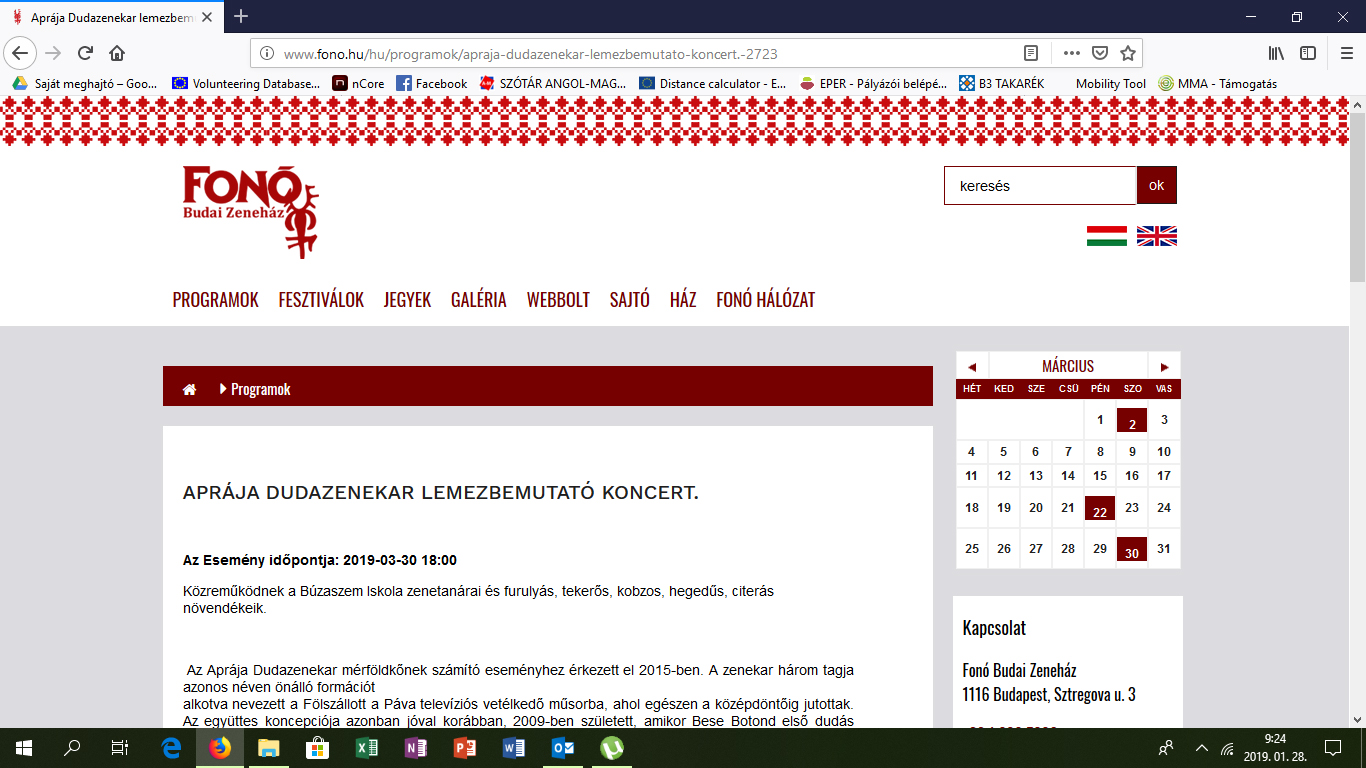Viewport: 1366px width, 768px height.
Task: Select highlighted March 30 calendar date
Action: pyautogui.click(x=1132, y=550)
